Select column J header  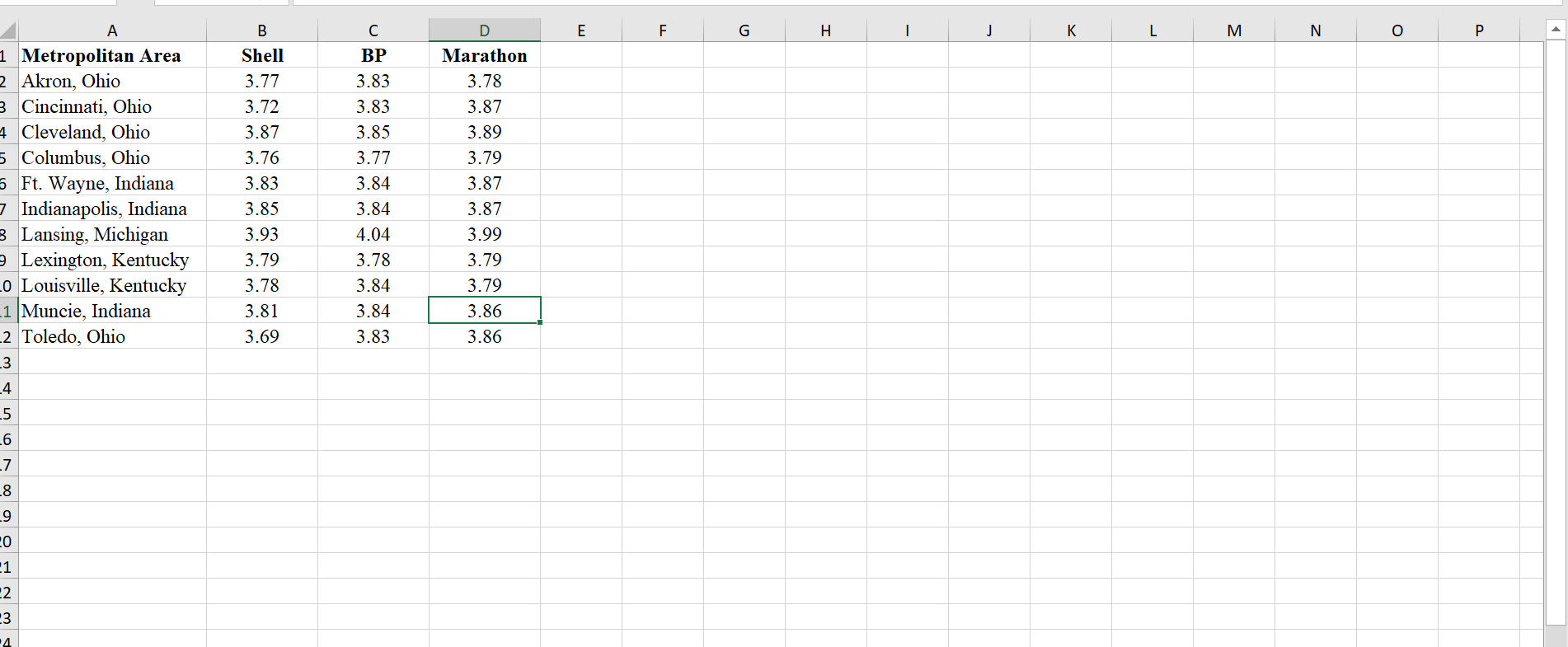click(989, 31)
